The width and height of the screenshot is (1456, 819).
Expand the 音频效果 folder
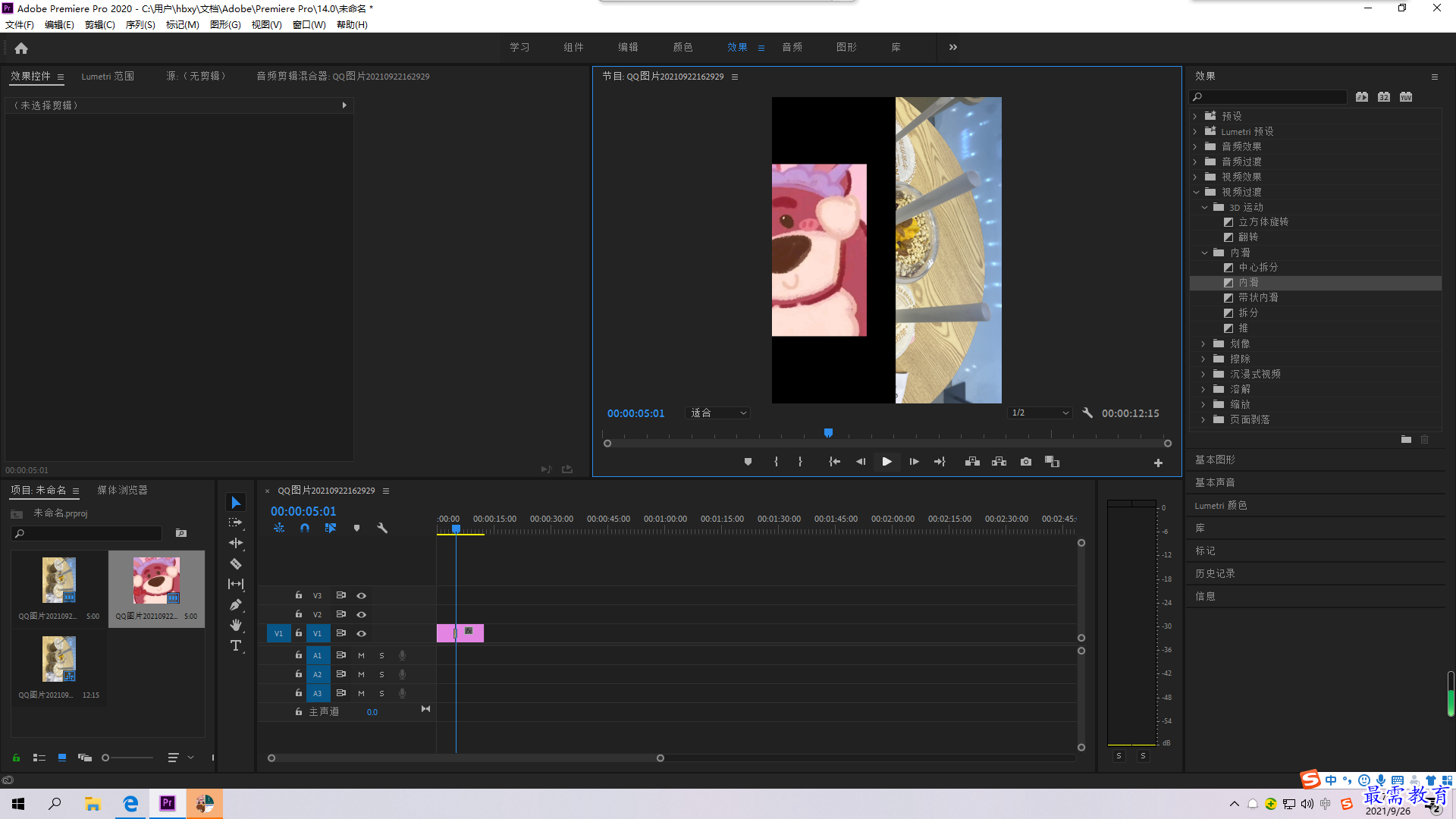(1195, 146)
